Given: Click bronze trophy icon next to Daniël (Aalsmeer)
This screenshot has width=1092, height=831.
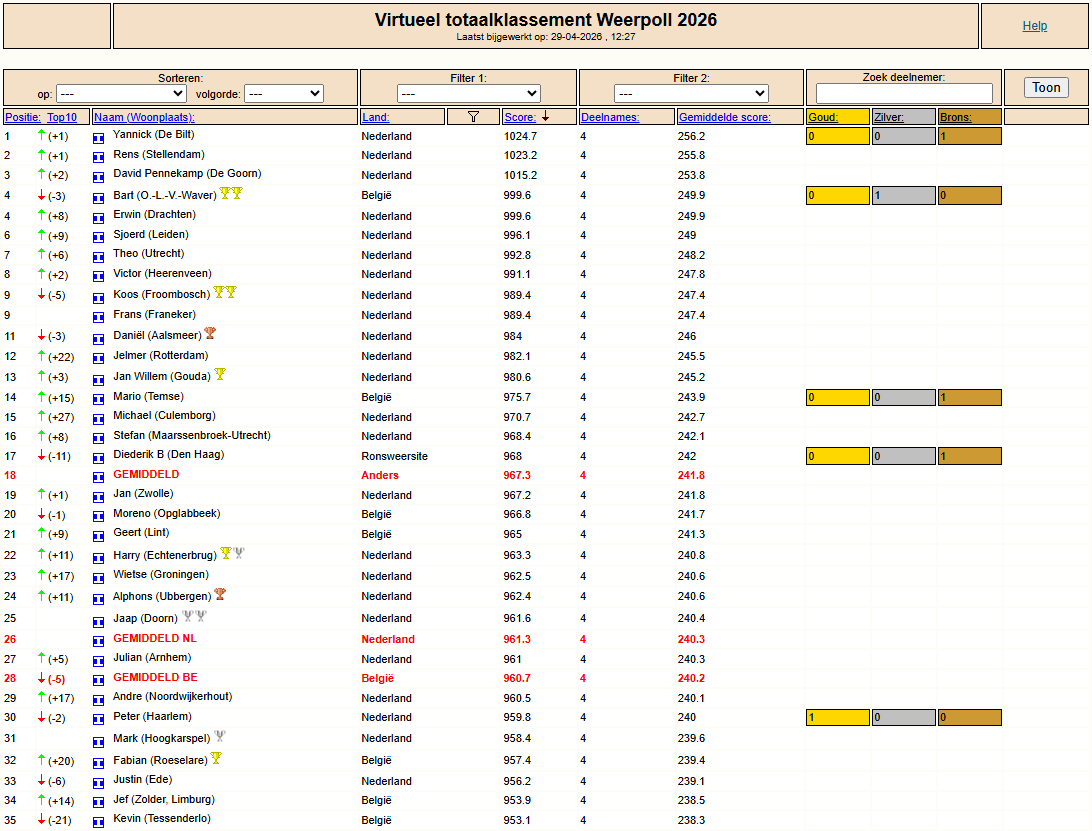Looking at the screenshot, I should tap(210, 334).
